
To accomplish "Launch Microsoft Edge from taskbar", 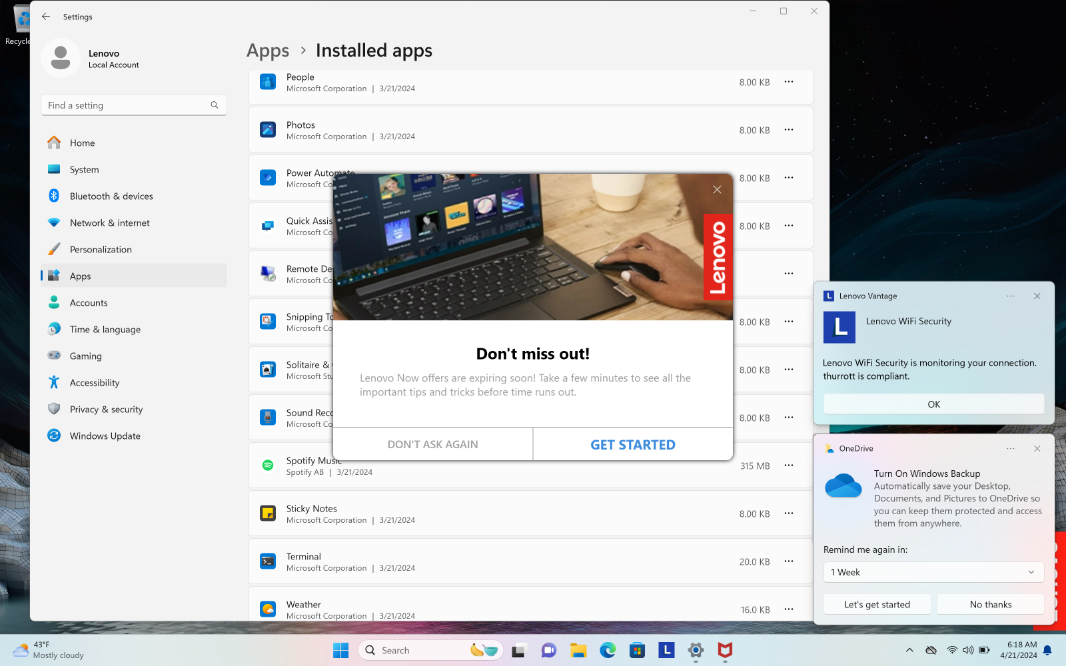I will [607, 650].
